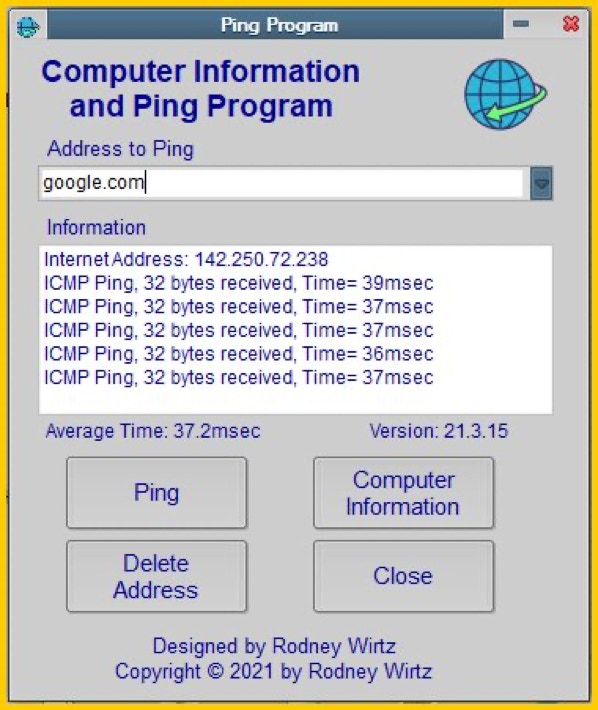Expand the Address to Ping dropdown arrow
The height and width of the screenshot is (710, 598).
coord(541,183)
